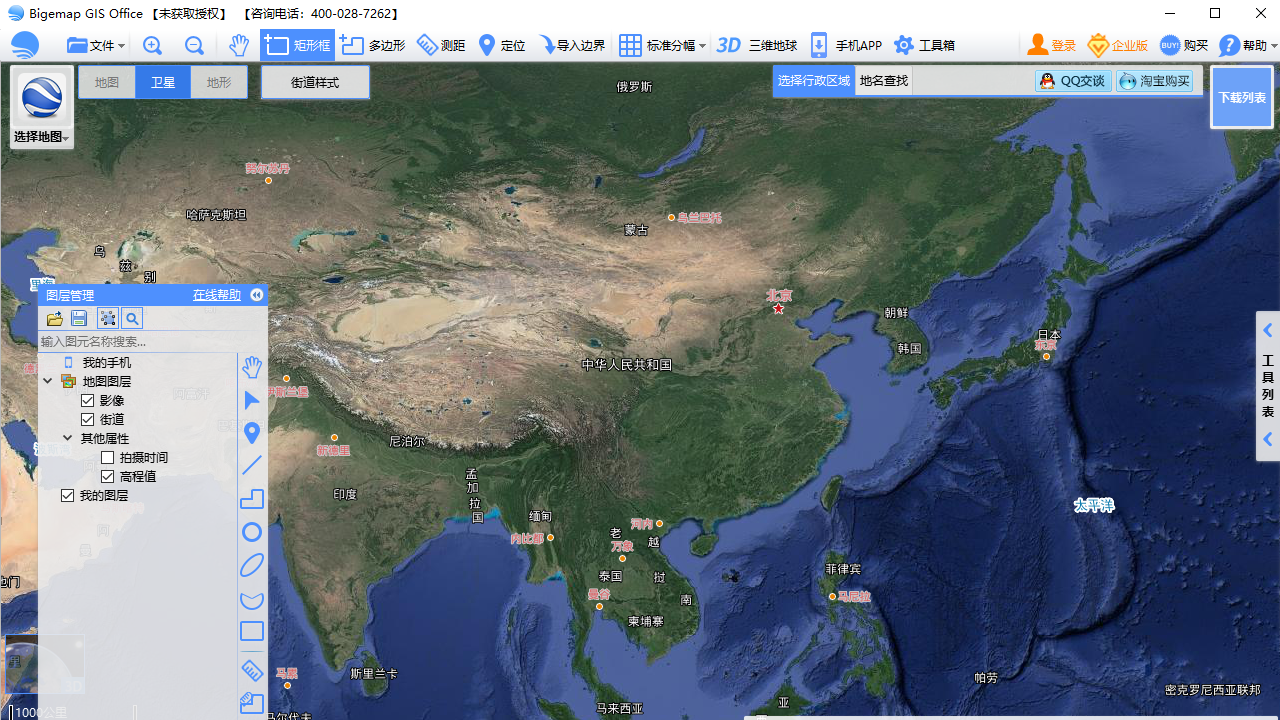1280x720 pixels.
Task: Activate the 测距 distance measuring tool
Action: click(441, 46)
